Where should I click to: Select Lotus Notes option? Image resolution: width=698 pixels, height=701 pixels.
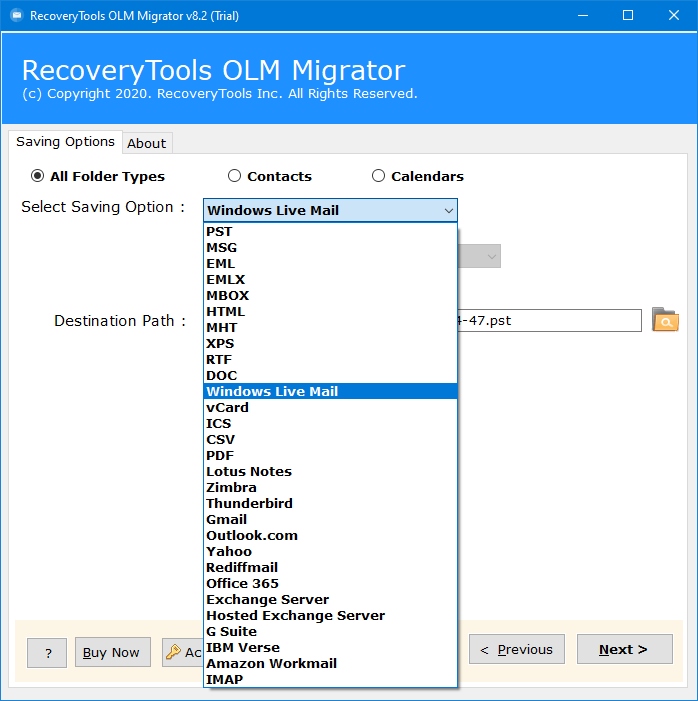tap(330, 472)
